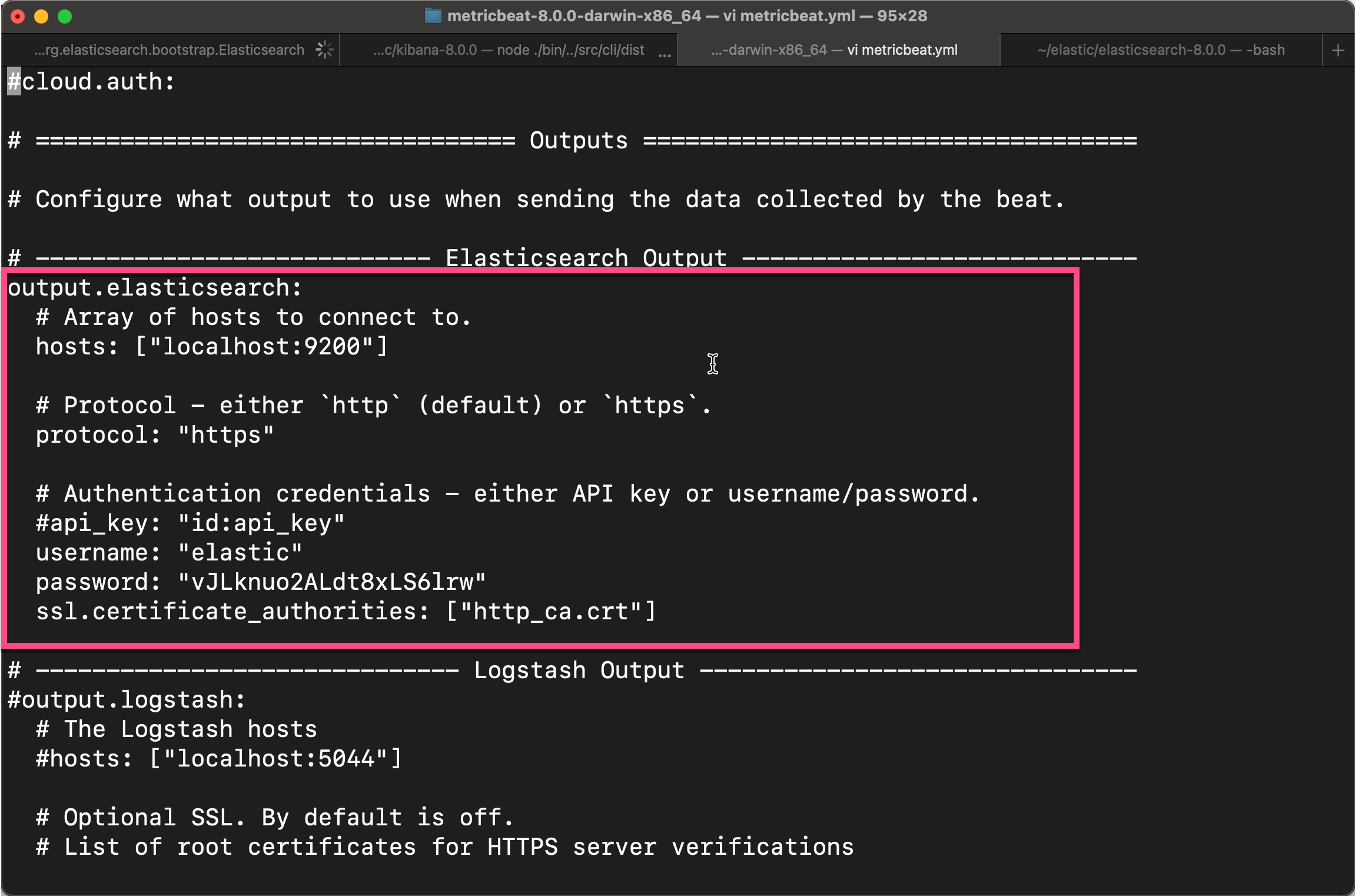Viewport: 1355px width, 896px height.
Task: Click the yellow minimize window button
Action: (41, 16)
